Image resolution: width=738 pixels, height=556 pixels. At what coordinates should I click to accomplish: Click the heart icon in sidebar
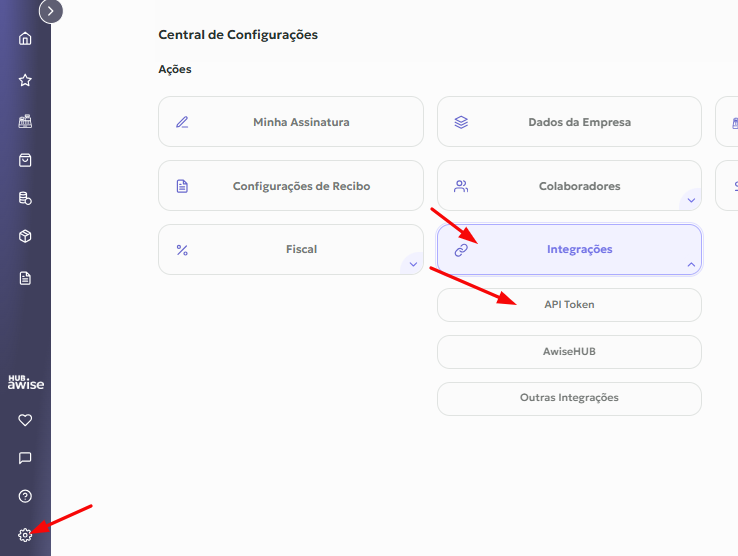(25, 419)
